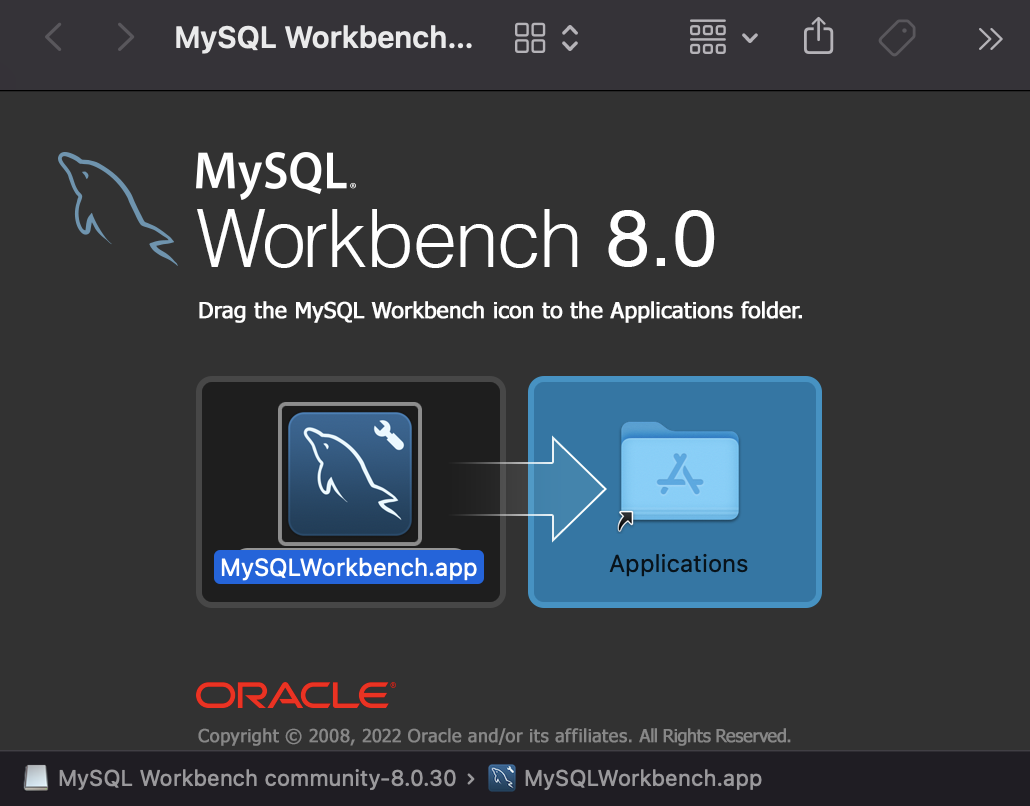The height and width of the screenshot is (806, 1030).
Task: Click the Edit Tags icon
Action: [897, 37]
